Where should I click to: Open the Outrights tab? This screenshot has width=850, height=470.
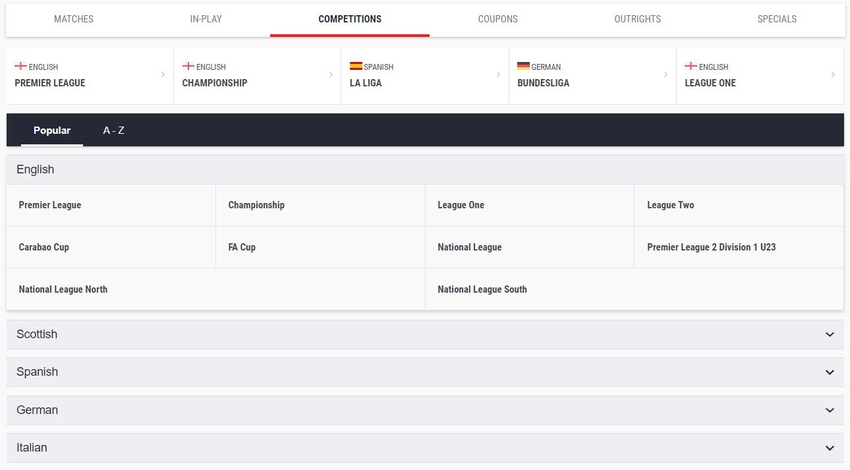pyautogui.click(x=638, y=19)
